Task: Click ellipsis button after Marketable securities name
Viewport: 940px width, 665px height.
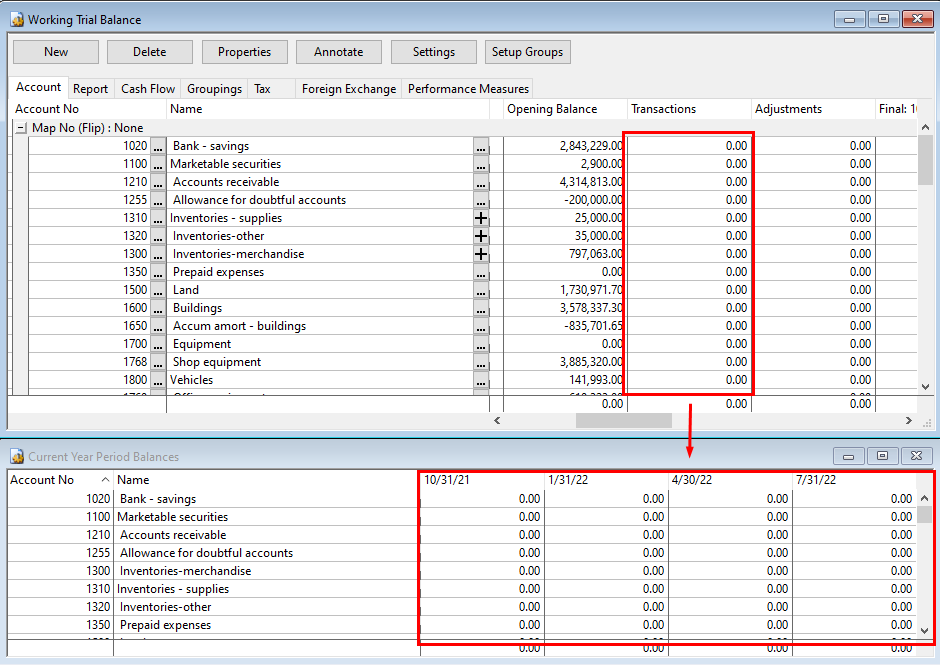Action: (481, 164)
